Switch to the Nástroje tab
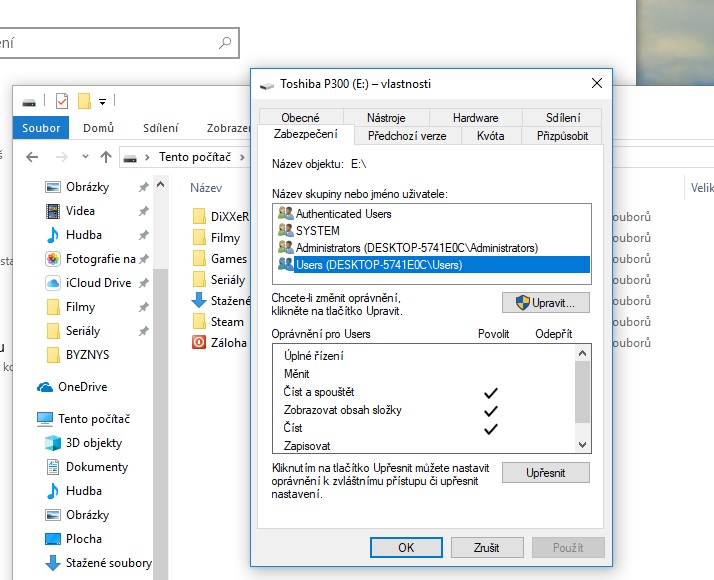Screen dimensions: 714x580 (386, 117)
